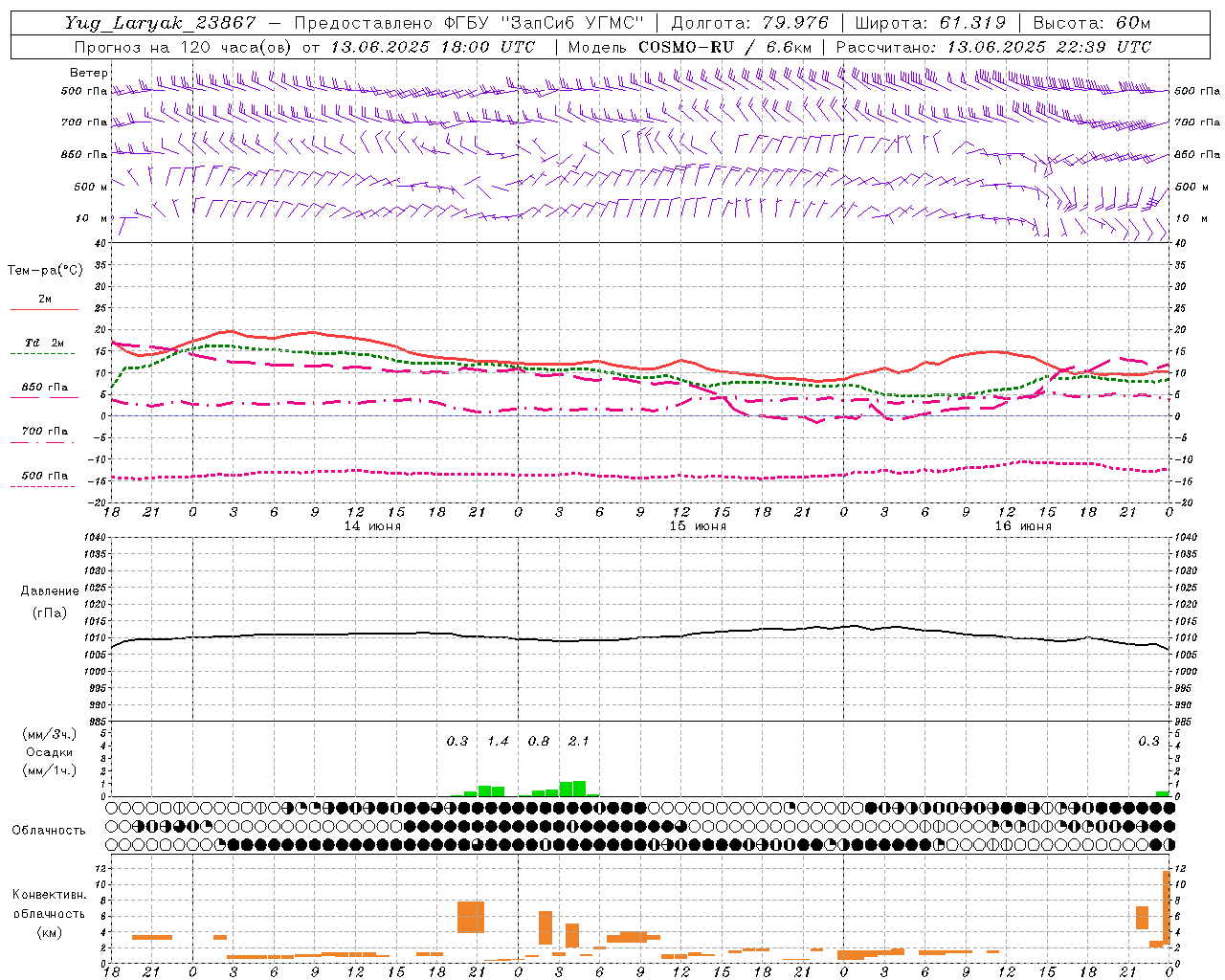Click the 0.8 precipitation total value

539,742
